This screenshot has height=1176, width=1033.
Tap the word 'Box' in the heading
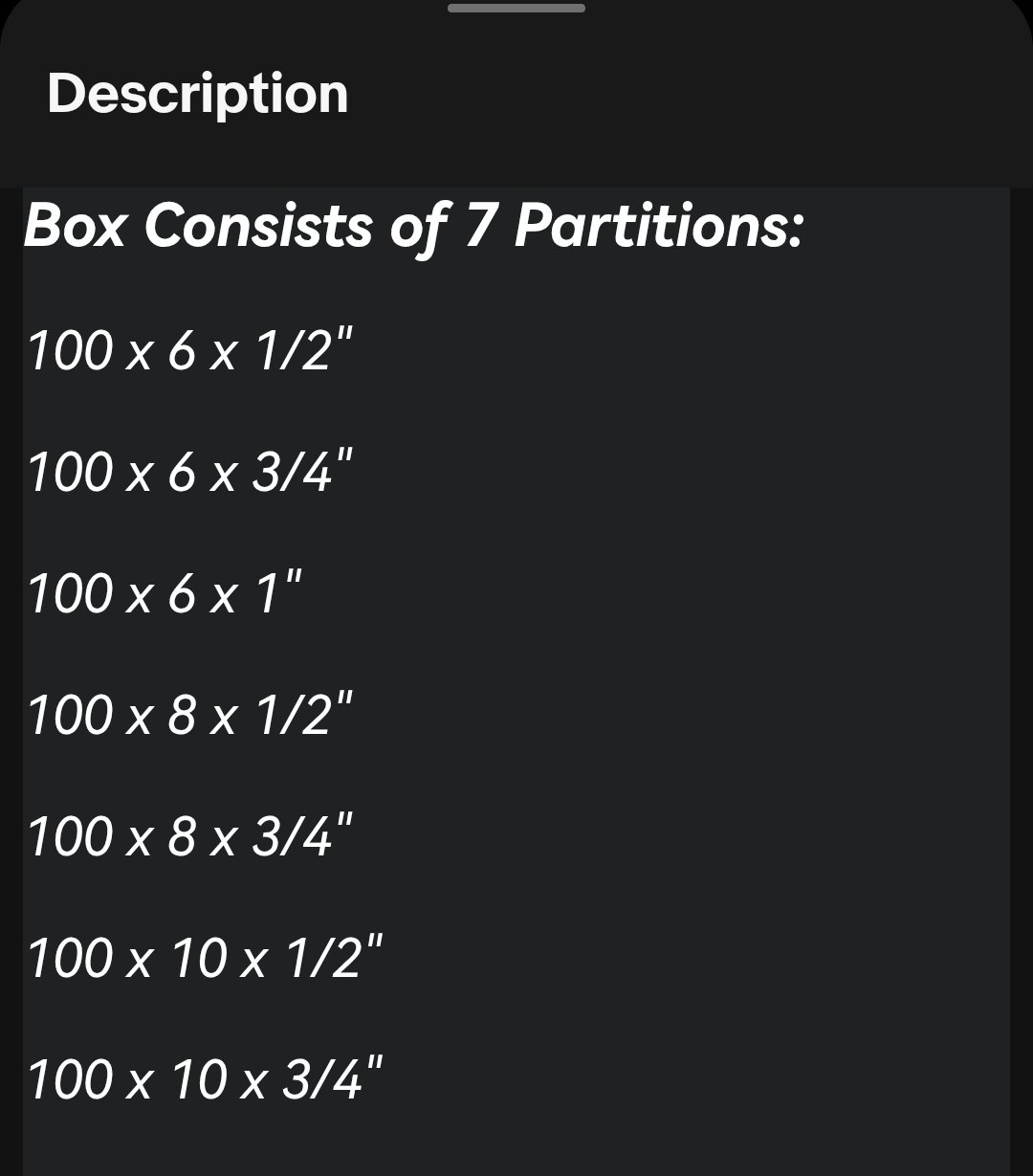(76, 227)
